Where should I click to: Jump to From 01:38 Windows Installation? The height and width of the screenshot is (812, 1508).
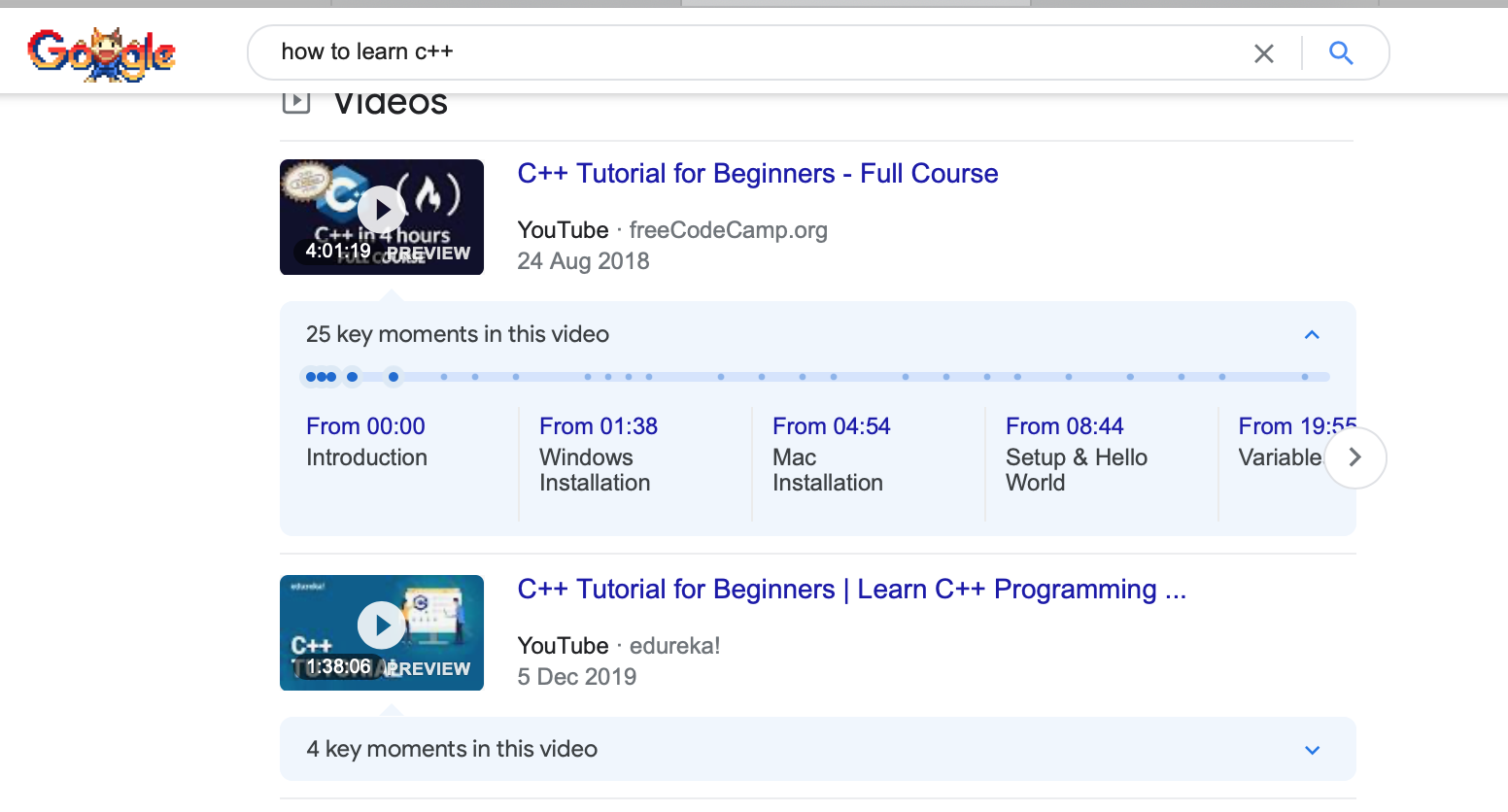click(x=599, y=455)
